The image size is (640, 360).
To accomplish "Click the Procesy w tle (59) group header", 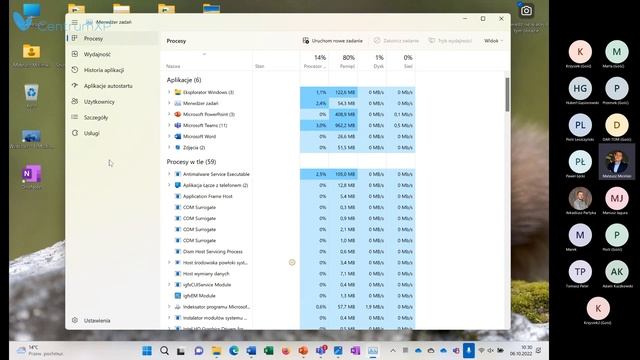I will [x=191, y=162].
